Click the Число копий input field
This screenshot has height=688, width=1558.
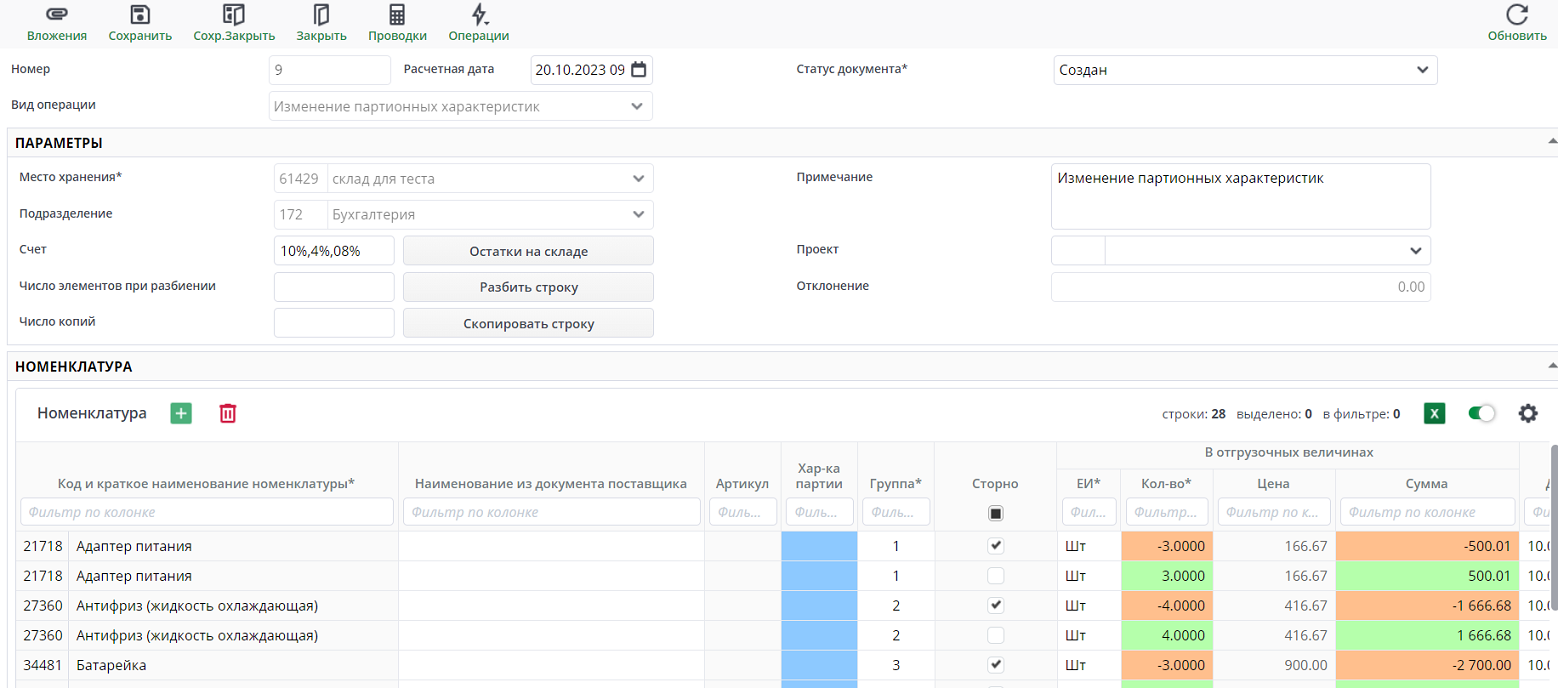(334, 323)
